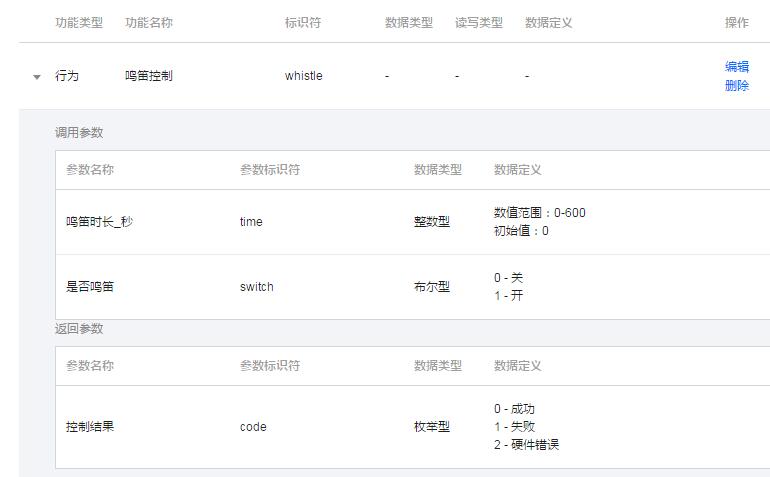Click the 功能类型 column header

[78, 23]
